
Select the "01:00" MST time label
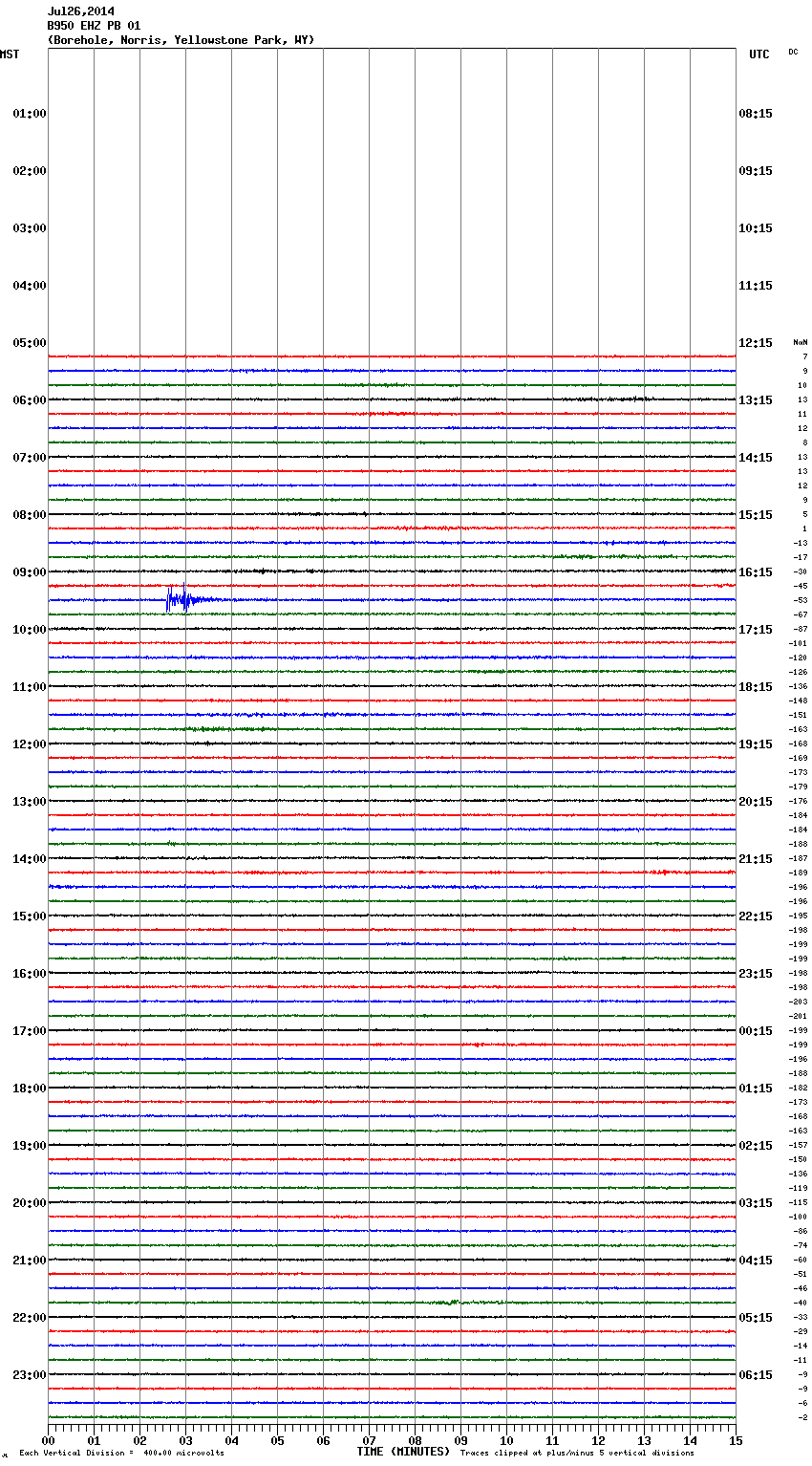coord(30,114)
